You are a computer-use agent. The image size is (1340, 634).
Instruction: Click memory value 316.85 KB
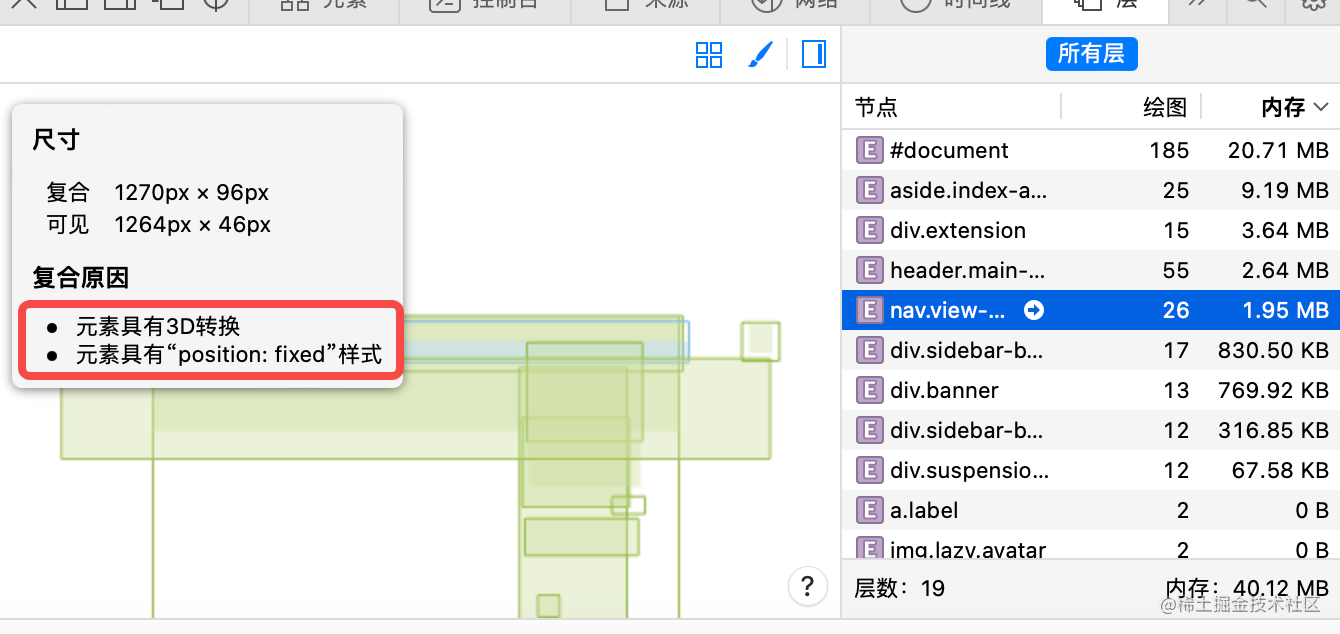(1273, 430)
